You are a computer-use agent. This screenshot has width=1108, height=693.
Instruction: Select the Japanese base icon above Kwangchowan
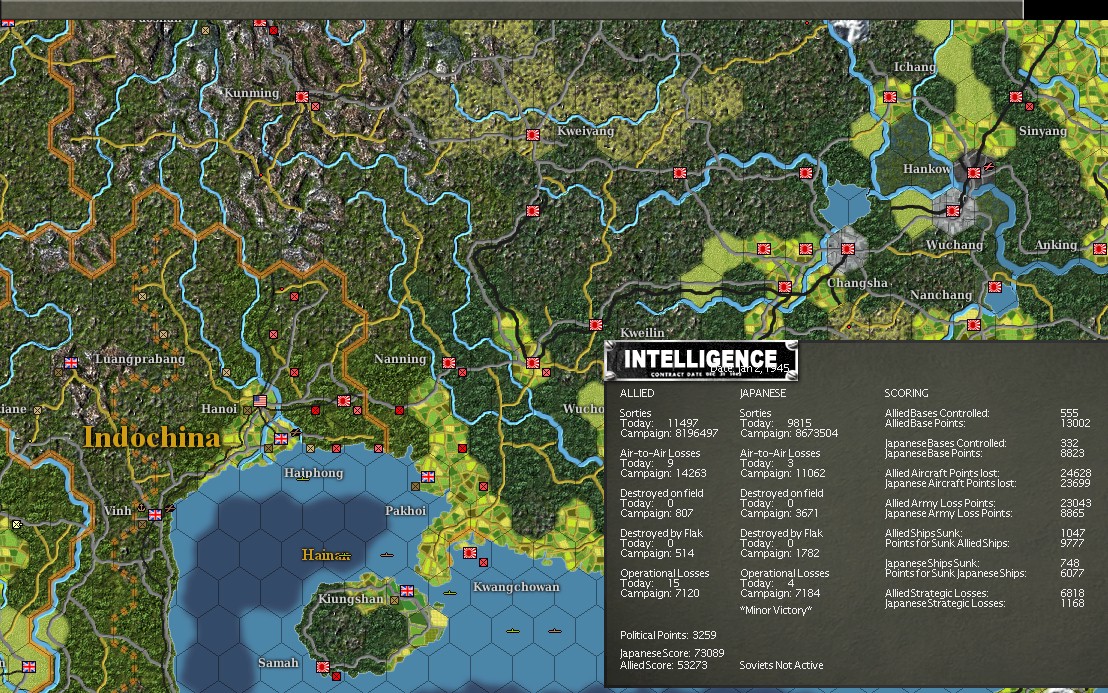click(x=470, y=552)
